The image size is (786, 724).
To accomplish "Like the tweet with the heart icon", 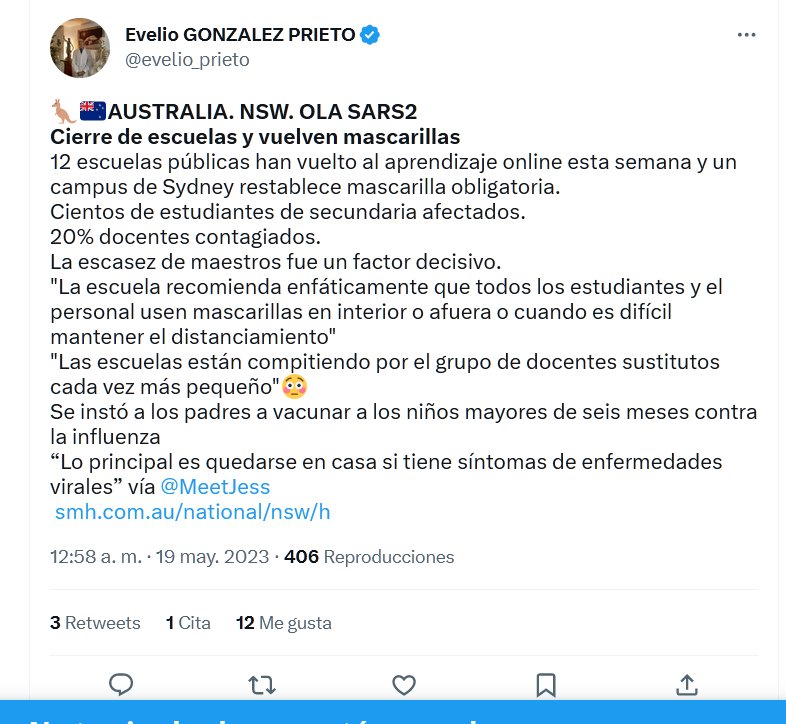I will (404, 685).
